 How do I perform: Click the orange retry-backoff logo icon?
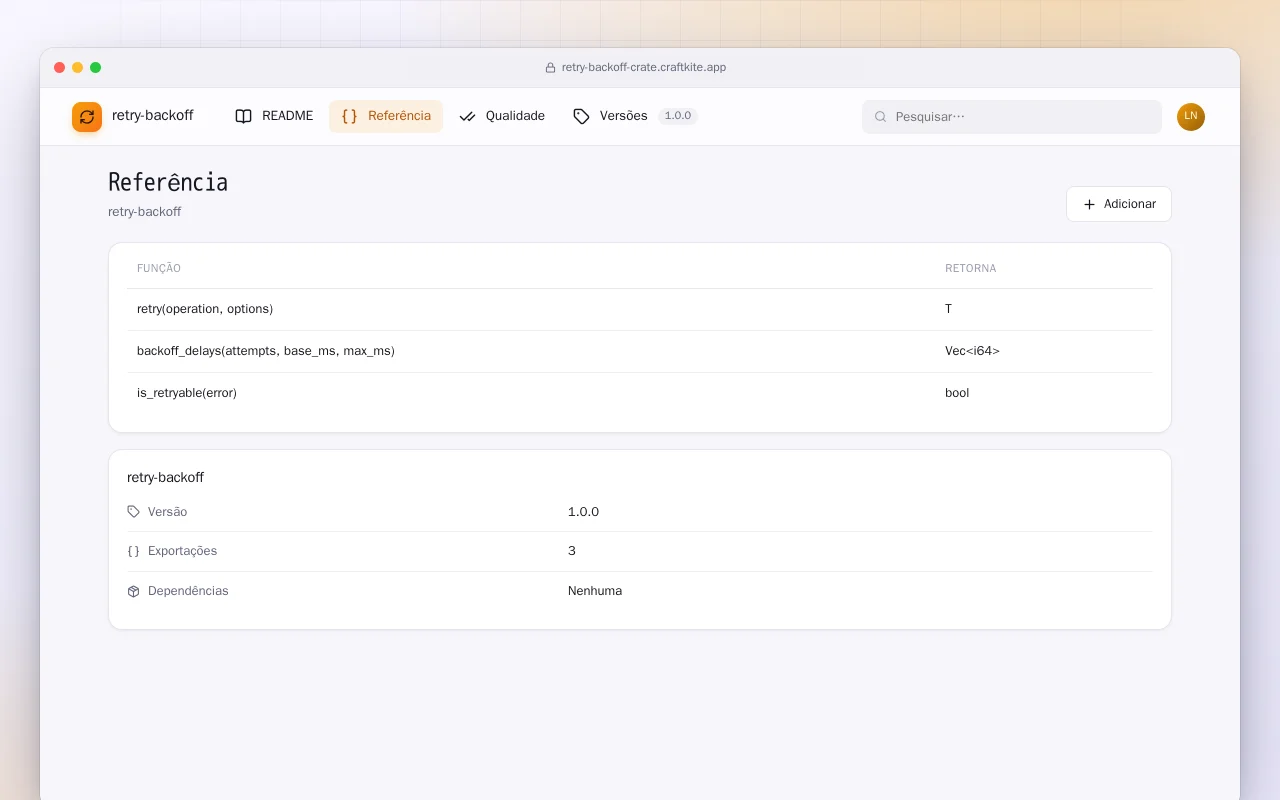[87, 117]
